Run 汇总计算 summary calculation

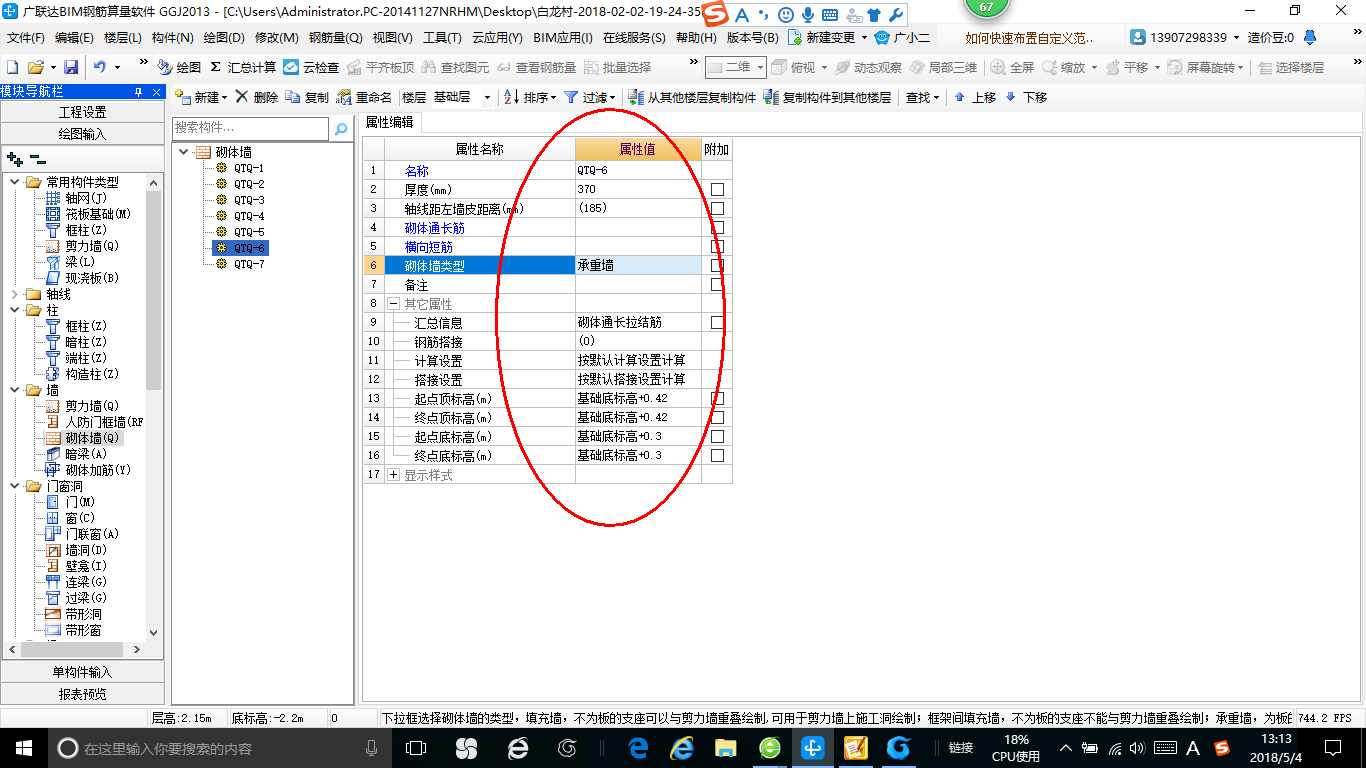point(243,67)
